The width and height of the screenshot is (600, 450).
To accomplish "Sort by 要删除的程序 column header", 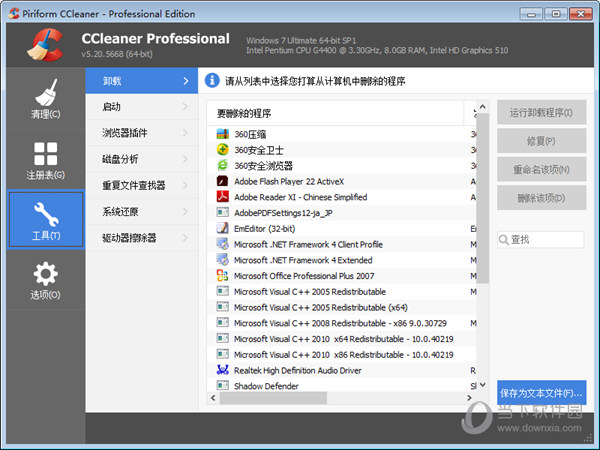I will [335, 113].
